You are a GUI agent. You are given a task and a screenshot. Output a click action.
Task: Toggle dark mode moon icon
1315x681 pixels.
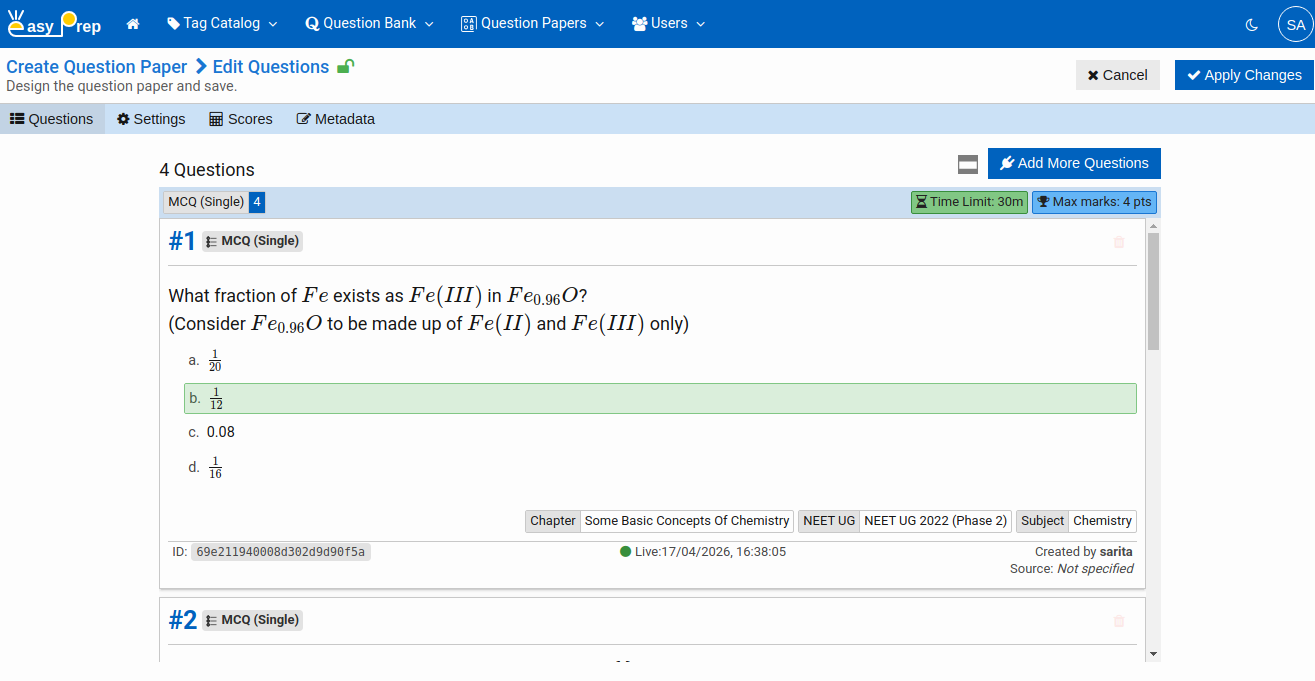click(x=1251, y=24)
